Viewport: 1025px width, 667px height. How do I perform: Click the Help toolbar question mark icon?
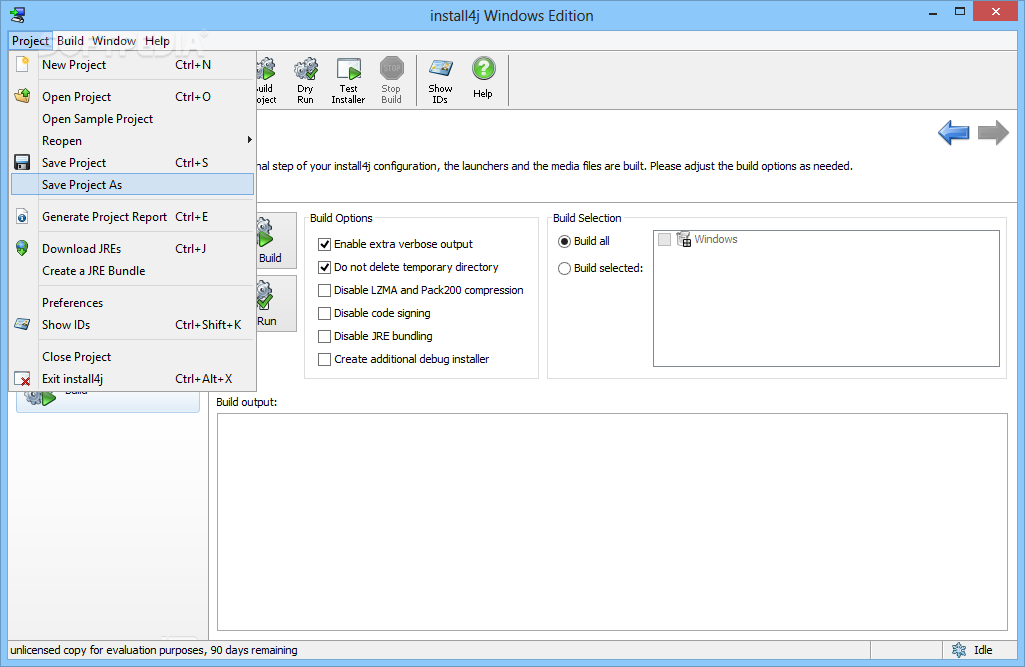pos(484,69)
